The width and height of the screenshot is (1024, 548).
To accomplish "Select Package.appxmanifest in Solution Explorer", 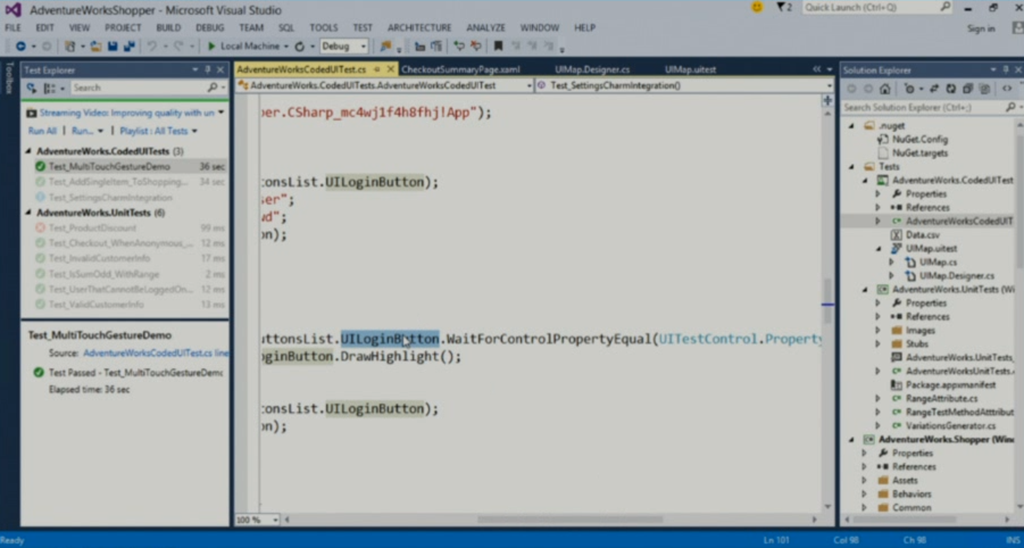I will point(951,385).
